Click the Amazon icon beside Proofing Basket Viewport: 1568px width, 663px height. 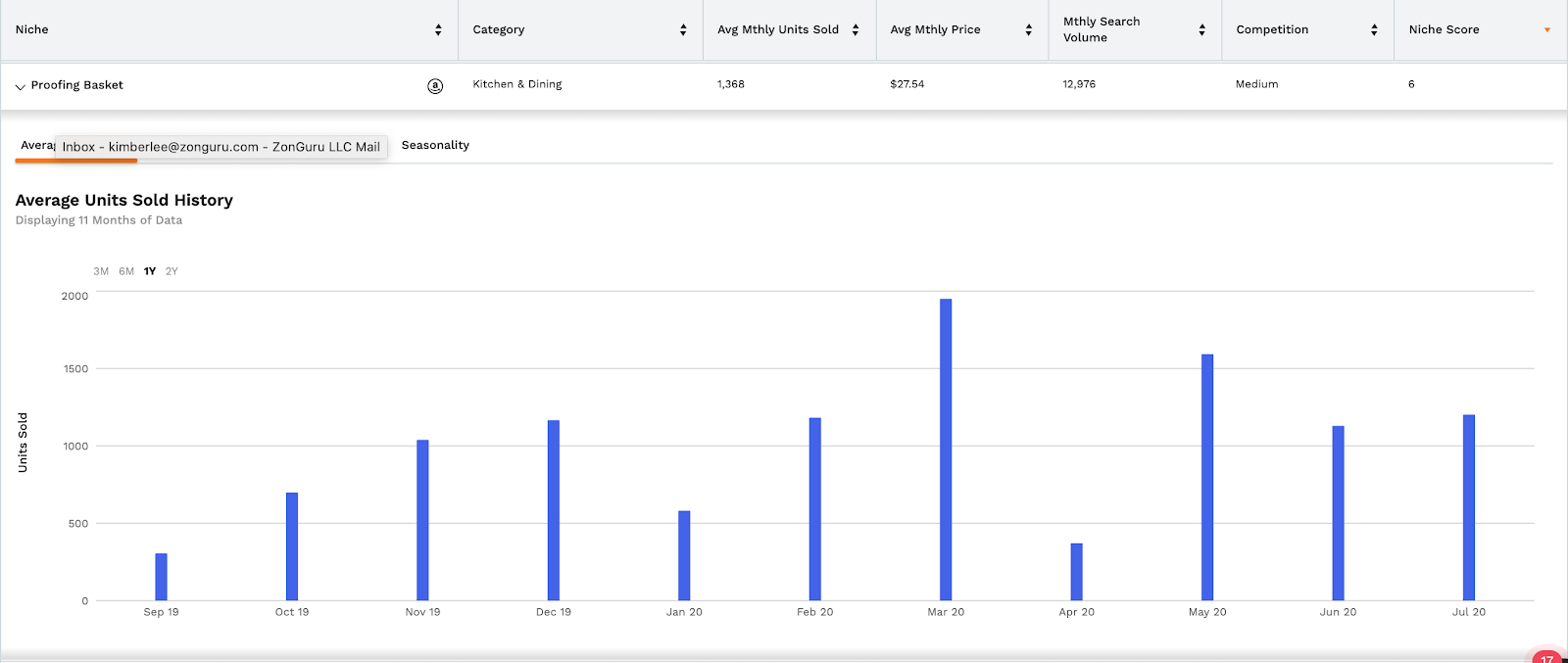point(435,86)
